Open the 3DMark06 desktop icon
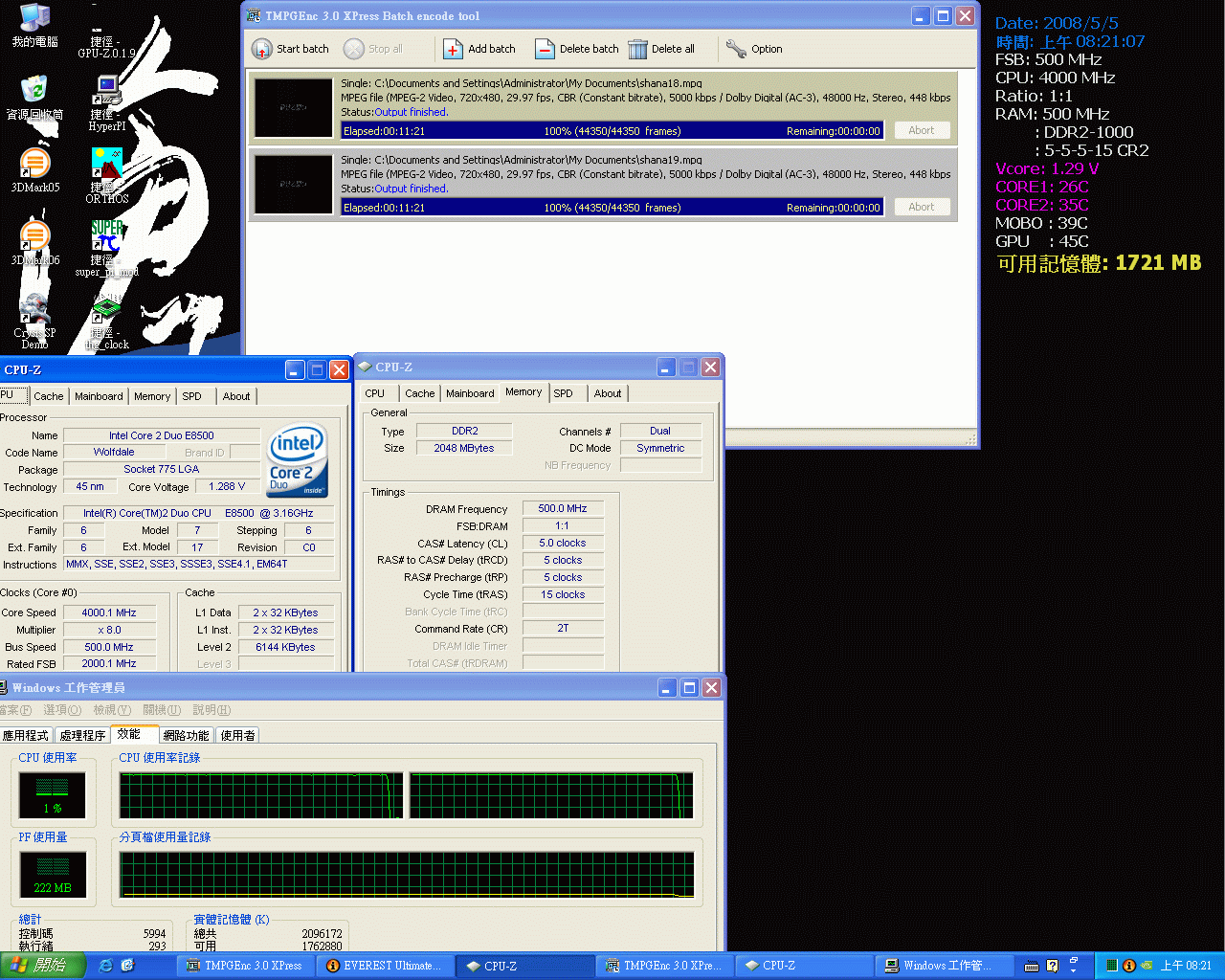Viewport: 1225px width, 980px height. (x=35, y=244)
